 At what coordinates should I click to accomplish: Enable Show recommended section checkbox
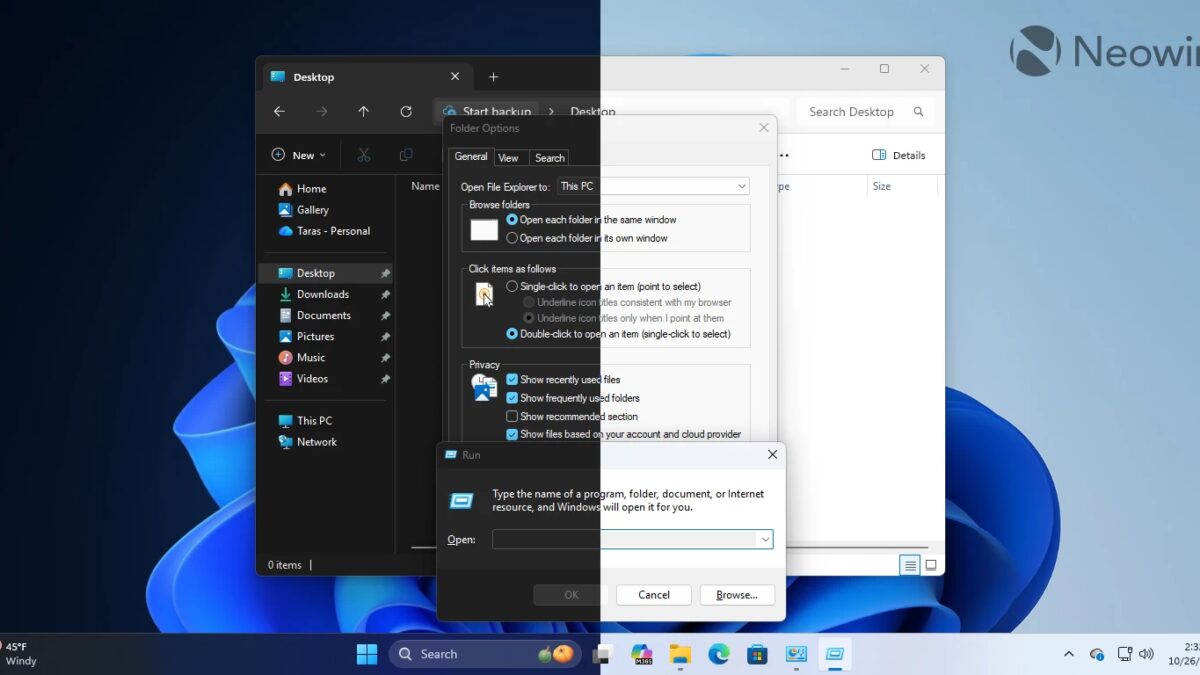point(512,416)
